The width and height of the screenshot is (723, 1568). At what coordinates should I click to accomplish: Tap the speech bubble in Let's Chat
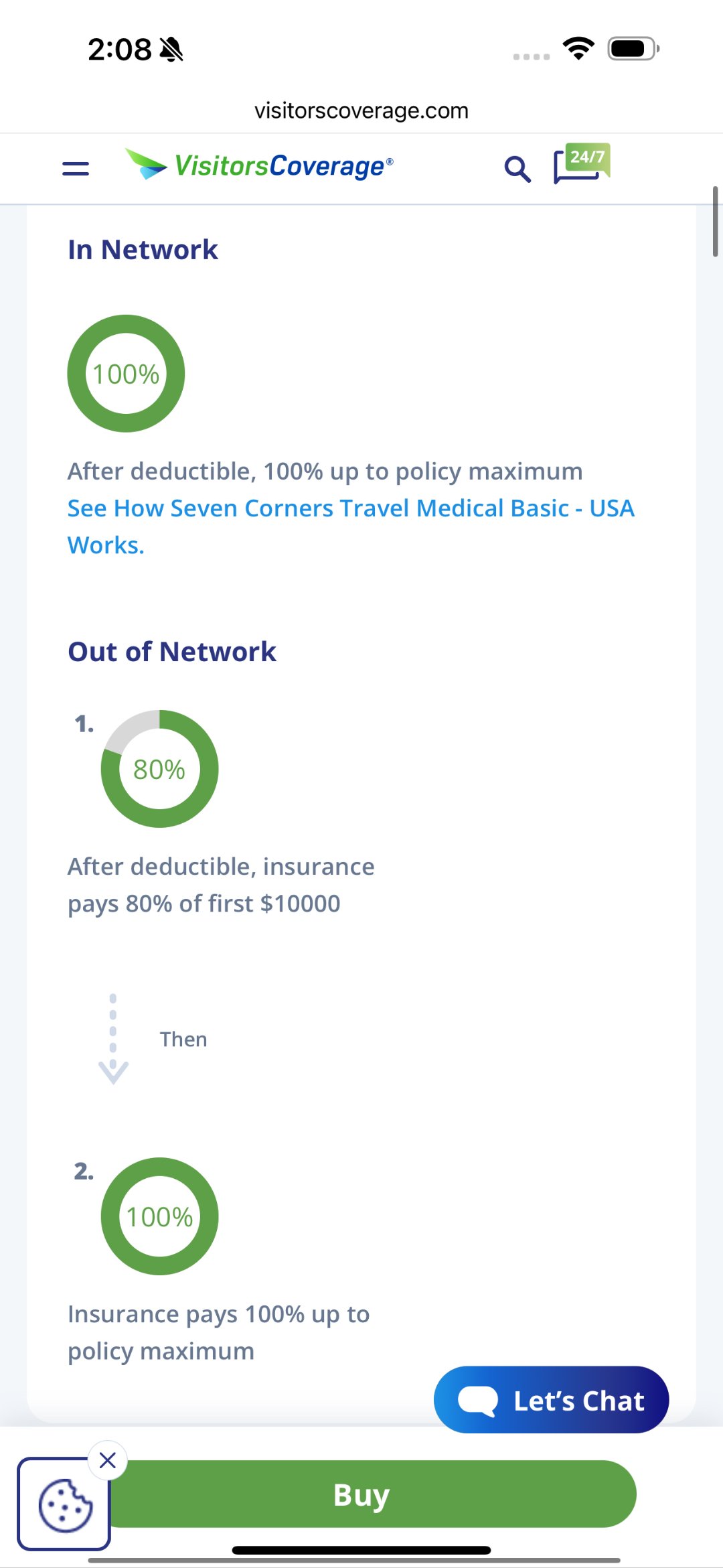click(x=477, y=1401)
